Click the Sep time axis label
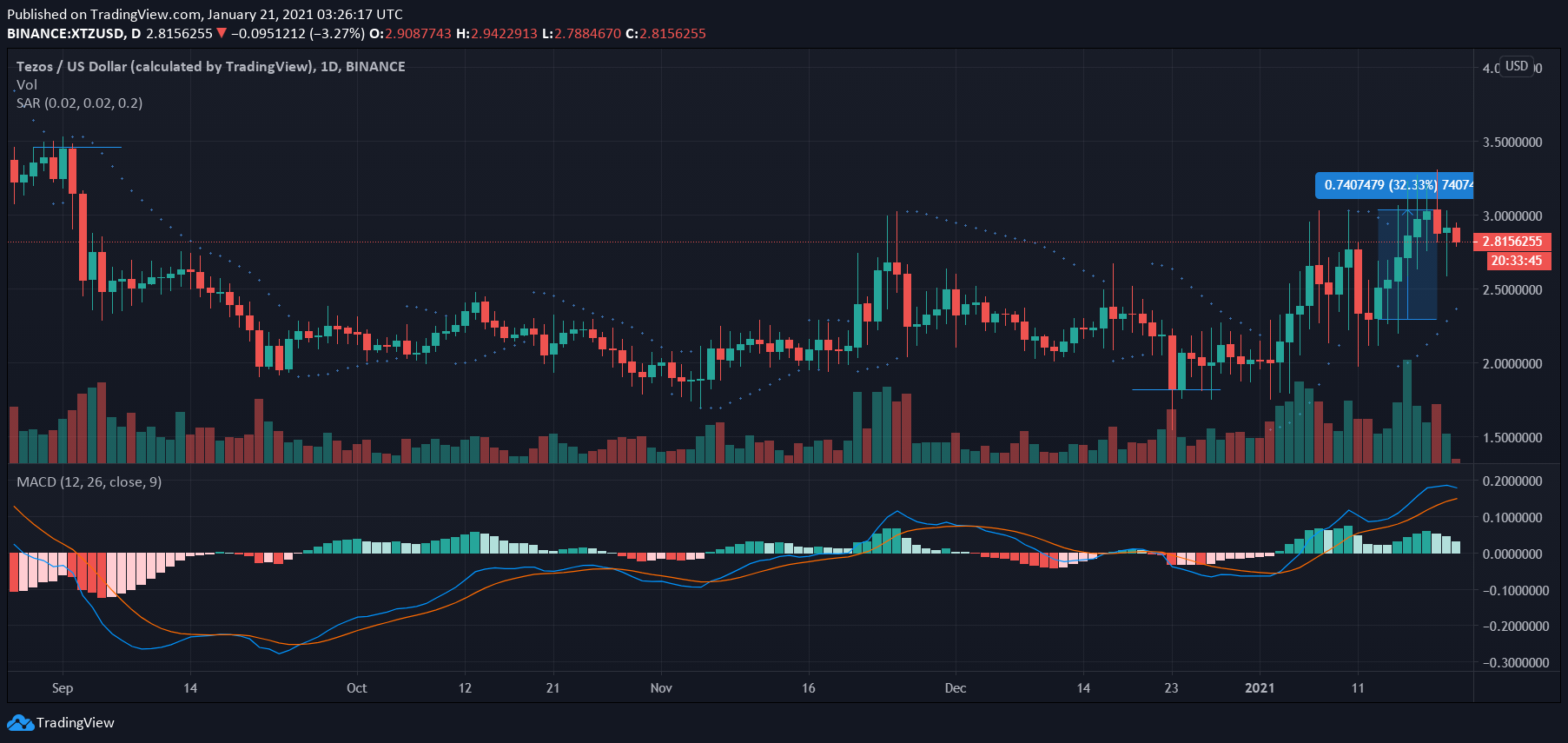Image resolution: width=1568 pixels, height=743 pixels. point(63,687)
